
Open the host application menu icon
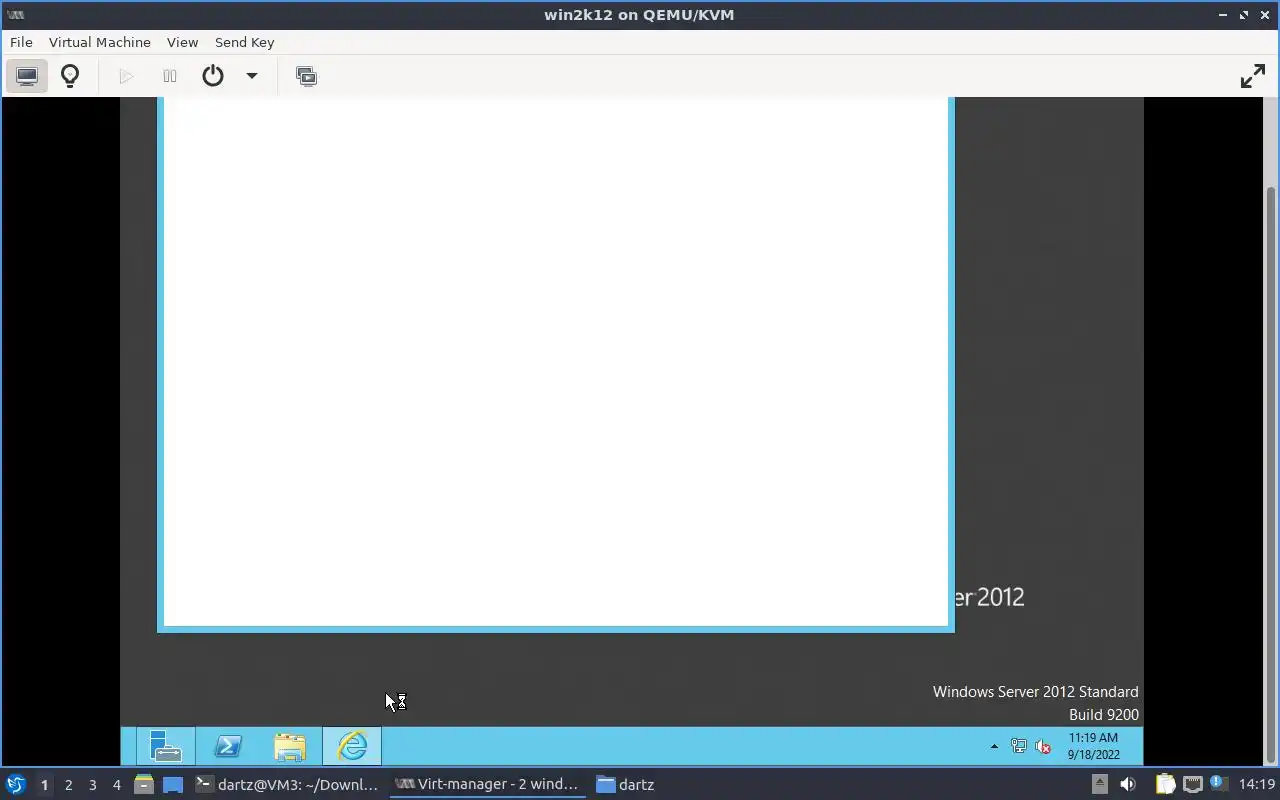tap(15, 784)
